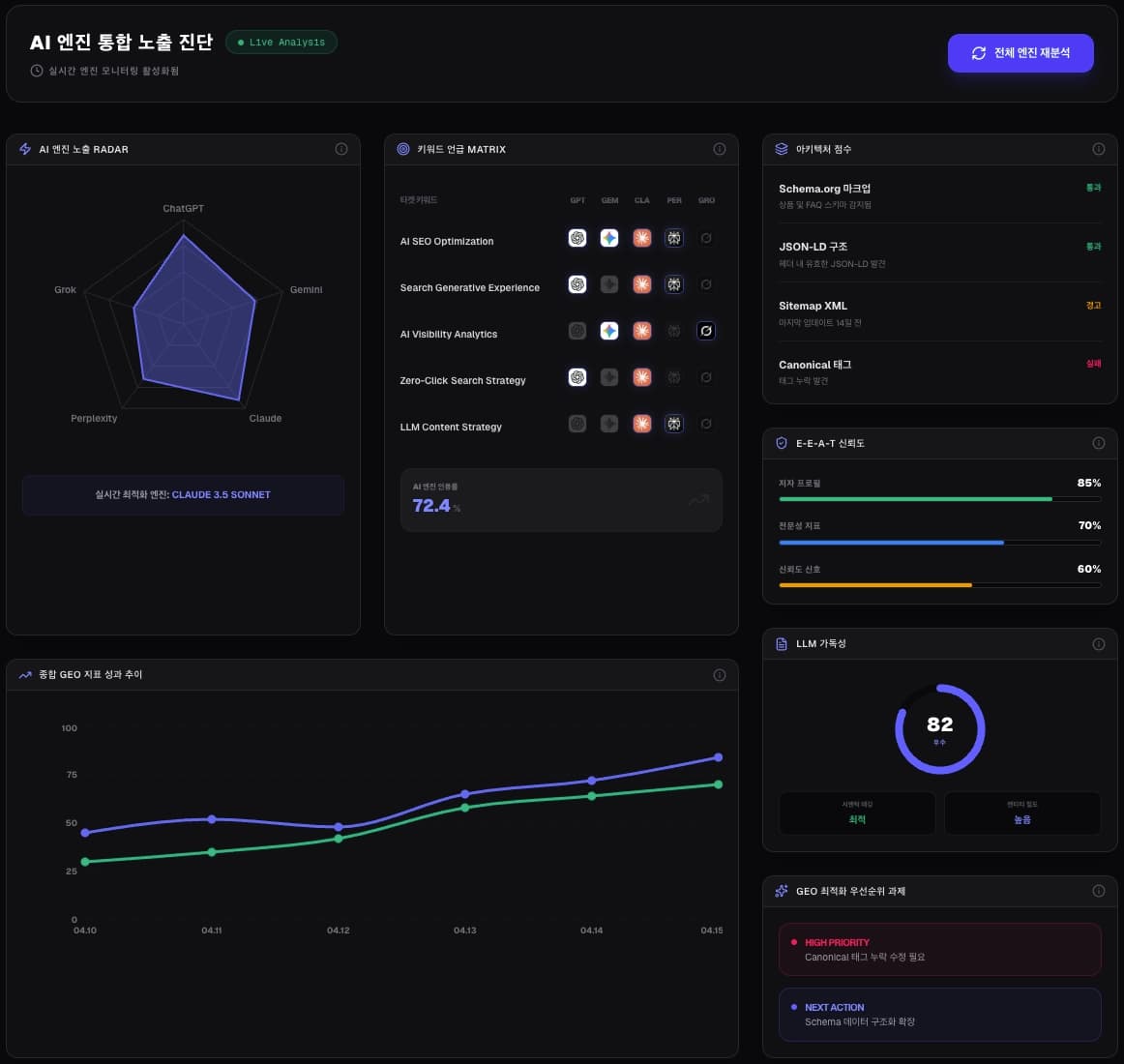Click the 최적 status card
The width and height of the screenshot is (1124, 1064).
[x=857, y=813]
